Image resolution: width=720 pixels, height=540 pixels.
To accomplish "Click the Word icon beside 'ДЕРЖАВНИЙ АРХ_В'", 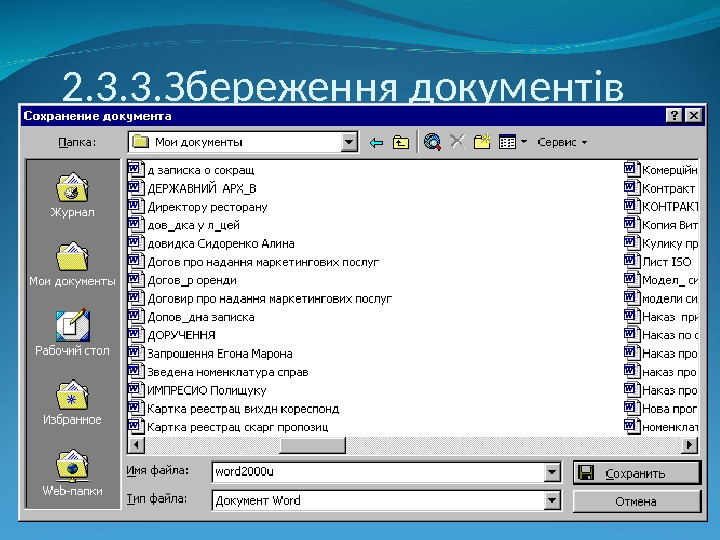I will pyautogui.click(x=135, y=188).
